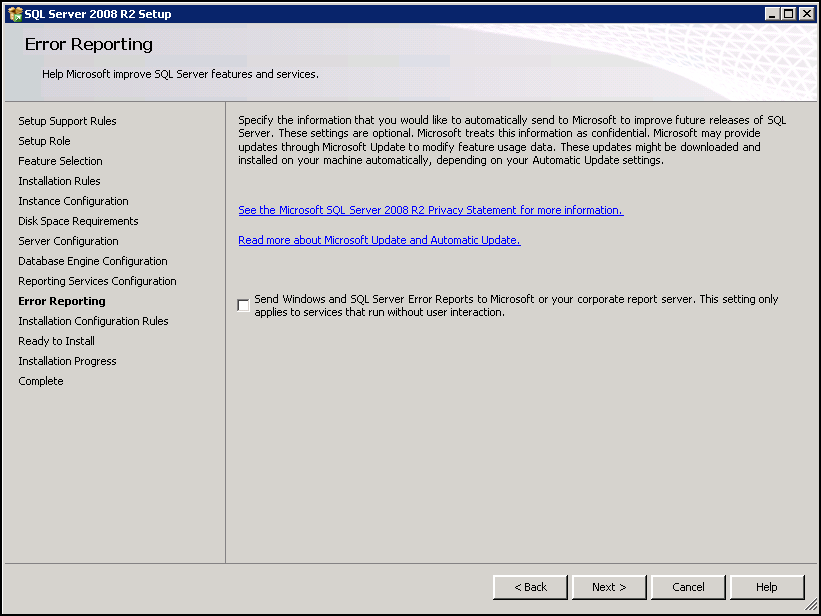Close the SQL Server 2008 R2 Setup window
This screenshot has width=821, height=616.
[x=806, y=14]
